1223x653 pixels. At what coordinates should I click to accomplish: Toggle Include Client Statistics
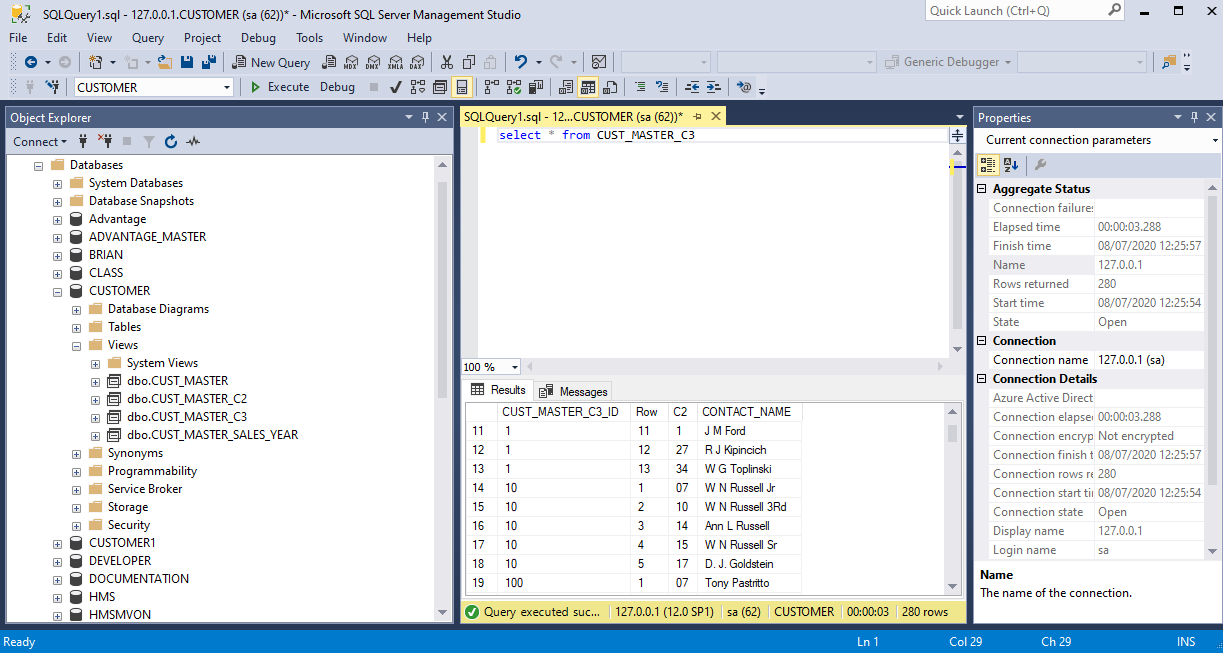point(535,87)
